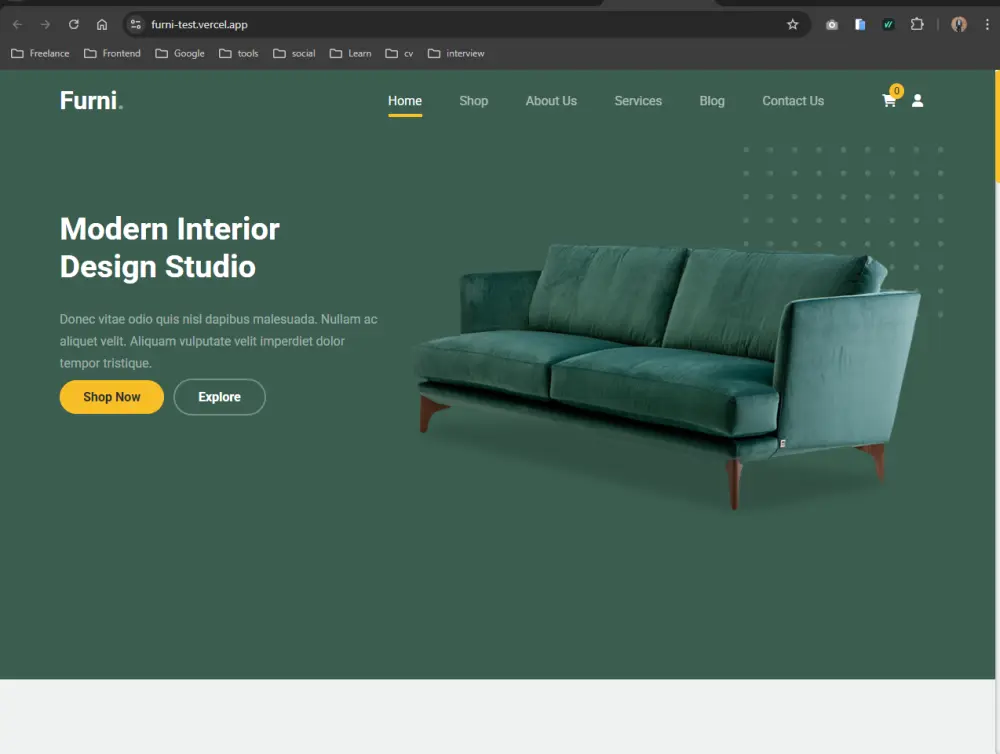Click the paragraph starting 'Donec vitae odio'
The image size is (1000, 754).
click(x=218, y=341)
